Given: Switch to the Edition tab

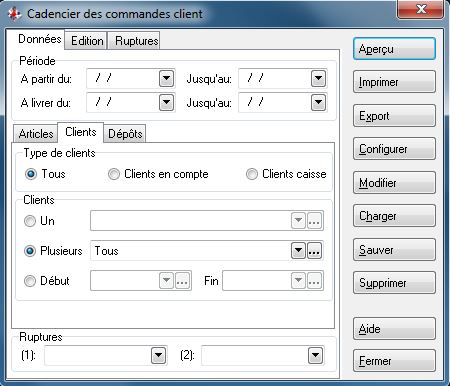Looking at the screenshot, I should tap(87, 41).
